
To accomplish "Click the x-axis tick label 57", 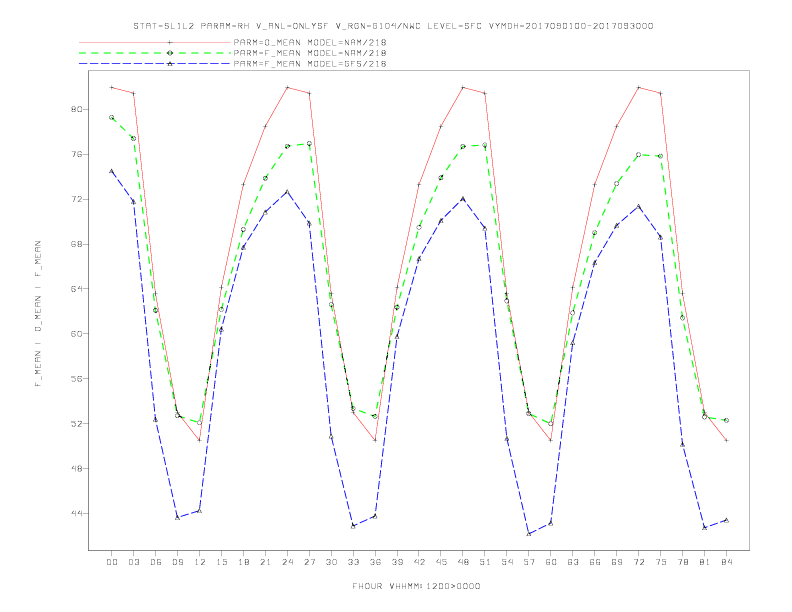I will pyautogui.click(x=529, y=562).
